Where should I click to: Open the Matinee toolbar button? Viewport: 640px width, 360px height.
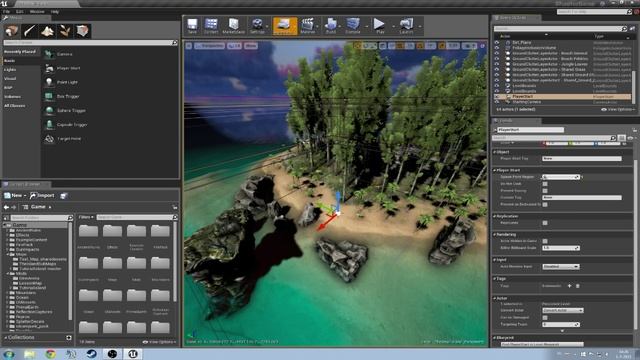(307, 26)
